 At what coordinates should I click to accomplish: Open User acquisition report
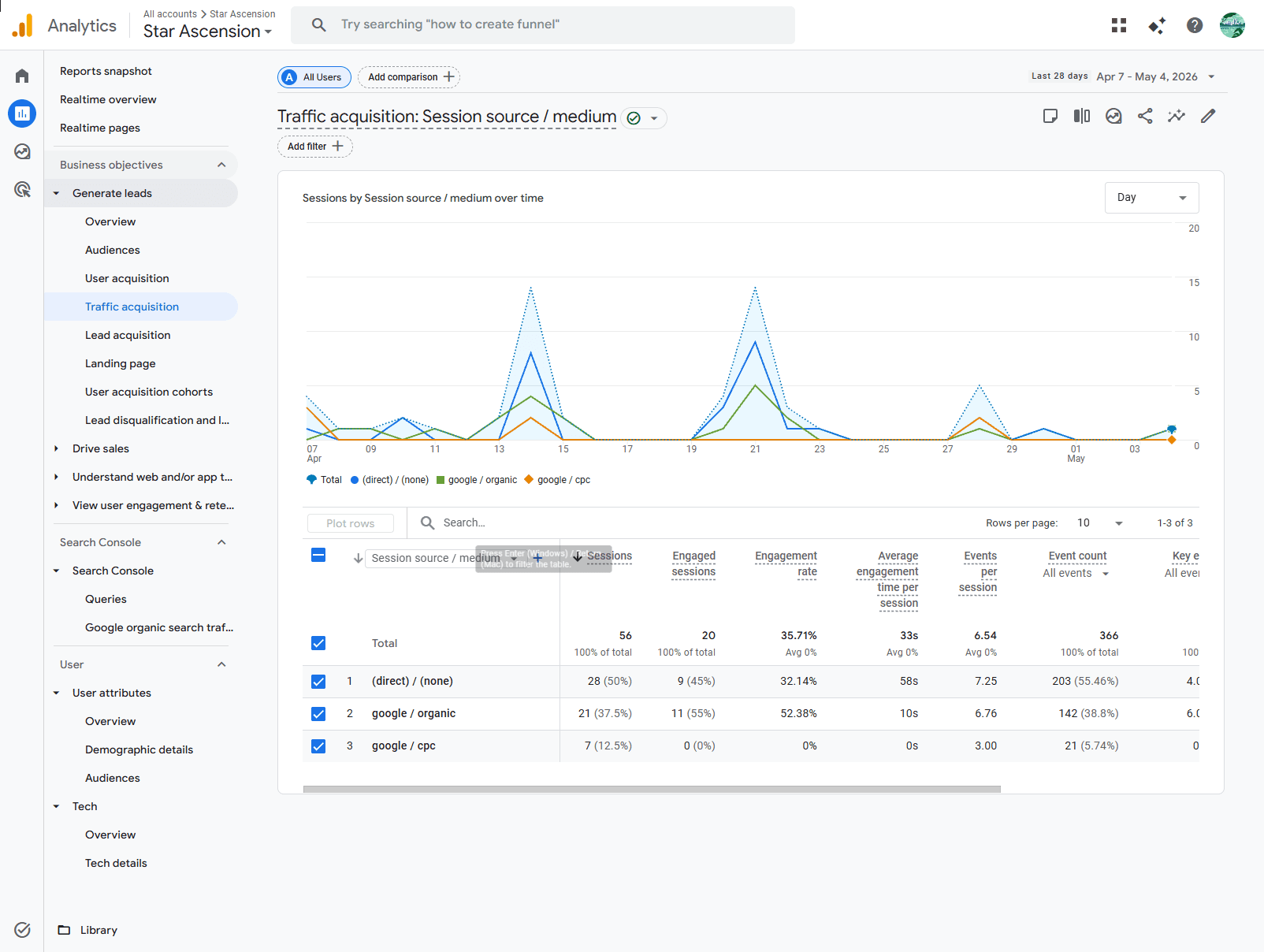click(x=127, y=278)
